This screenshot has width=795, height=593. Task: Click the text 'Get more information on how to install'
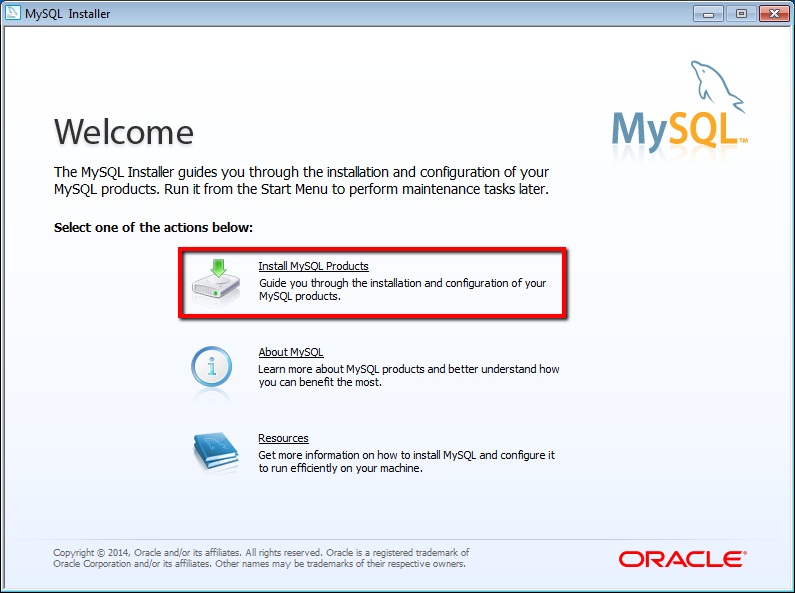349,455
